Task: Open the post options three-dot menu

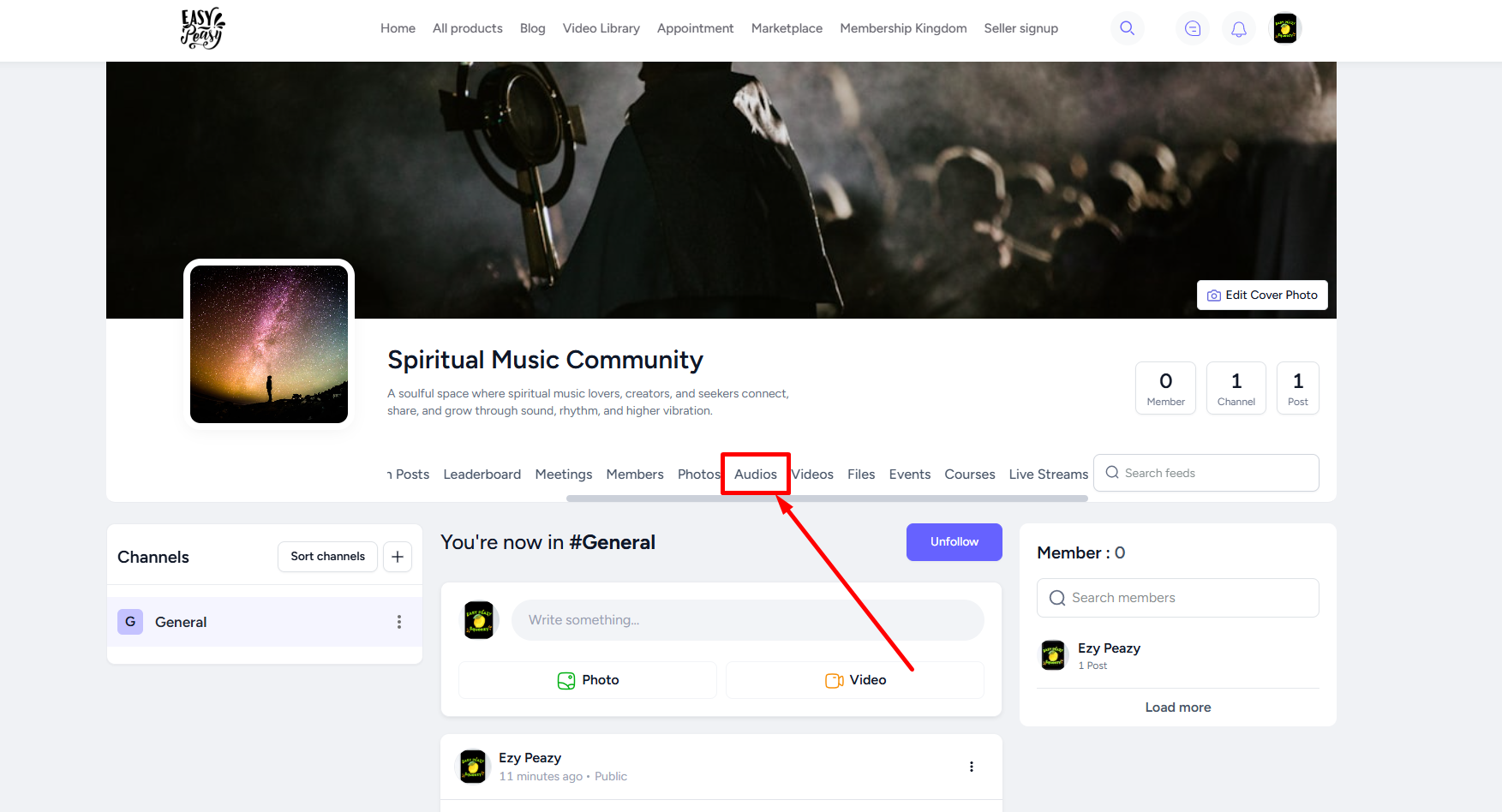Action: 971,767
